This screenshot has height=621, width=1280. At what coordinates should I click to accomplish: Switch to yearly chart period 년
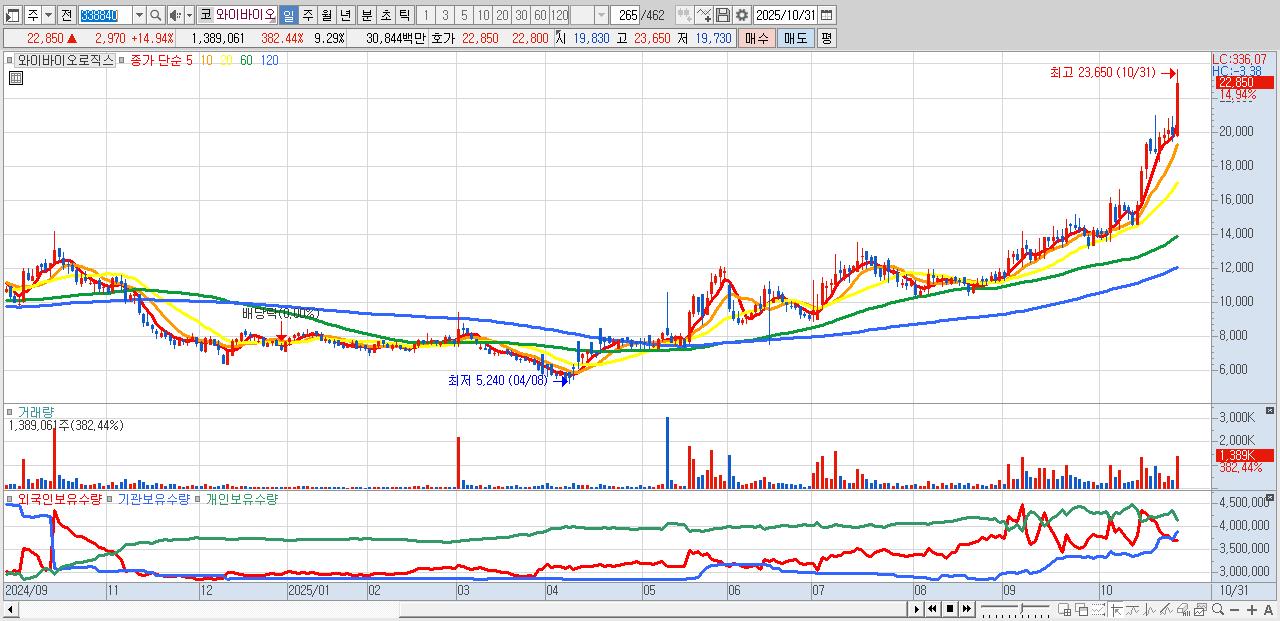click(x=345, y=15)
